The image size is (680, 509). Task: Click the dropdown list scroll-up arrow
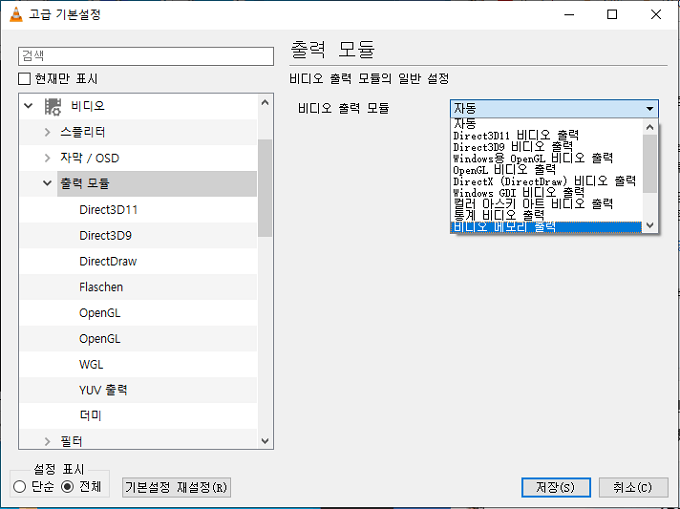coord(650,127)
